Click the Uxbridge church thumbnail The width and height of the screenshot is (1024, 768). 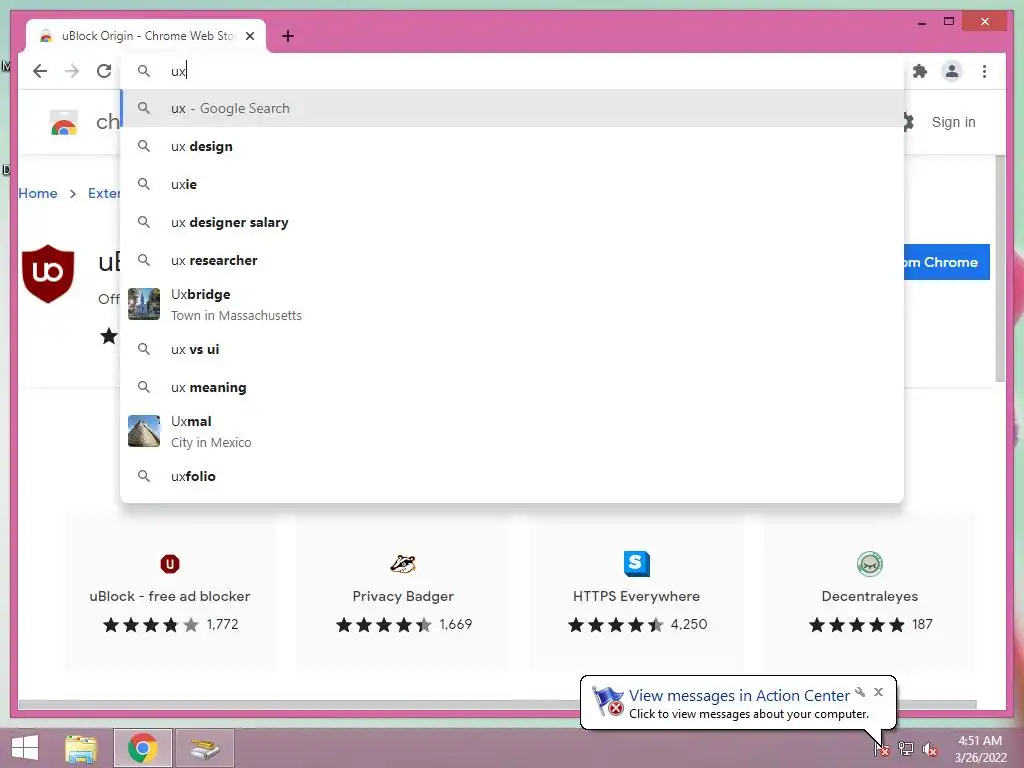pyautogui.click(x=144, y=304)
